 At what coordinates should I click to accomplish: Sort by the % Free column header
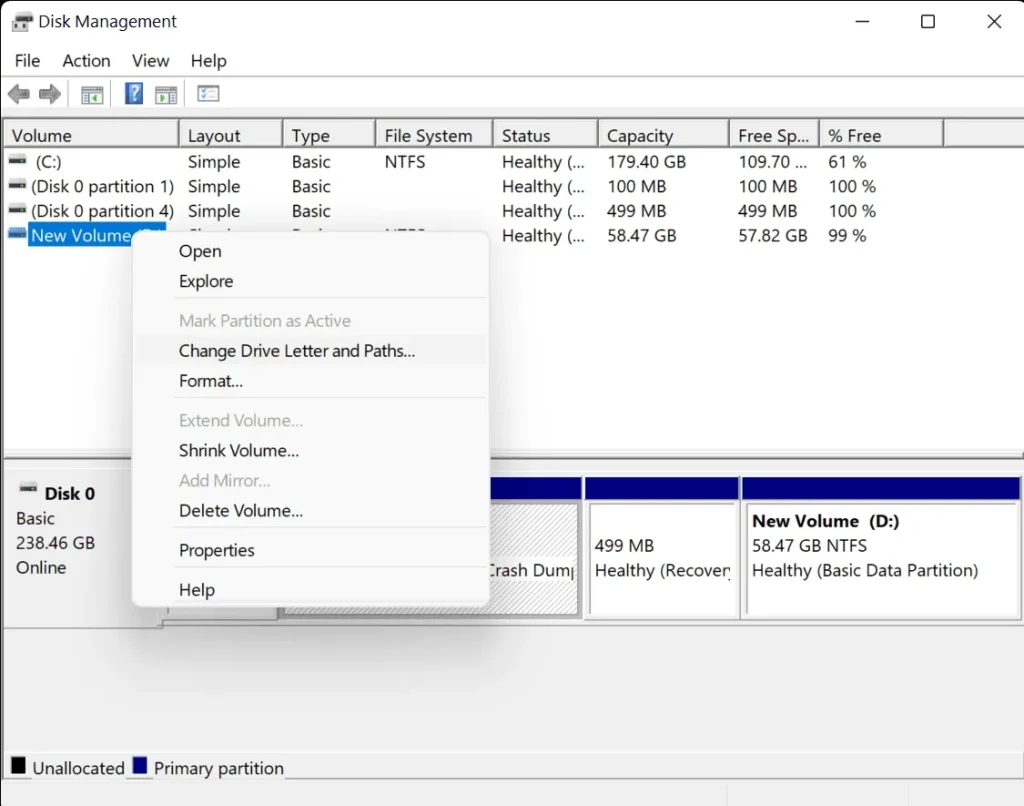click(x=882, y=135)
